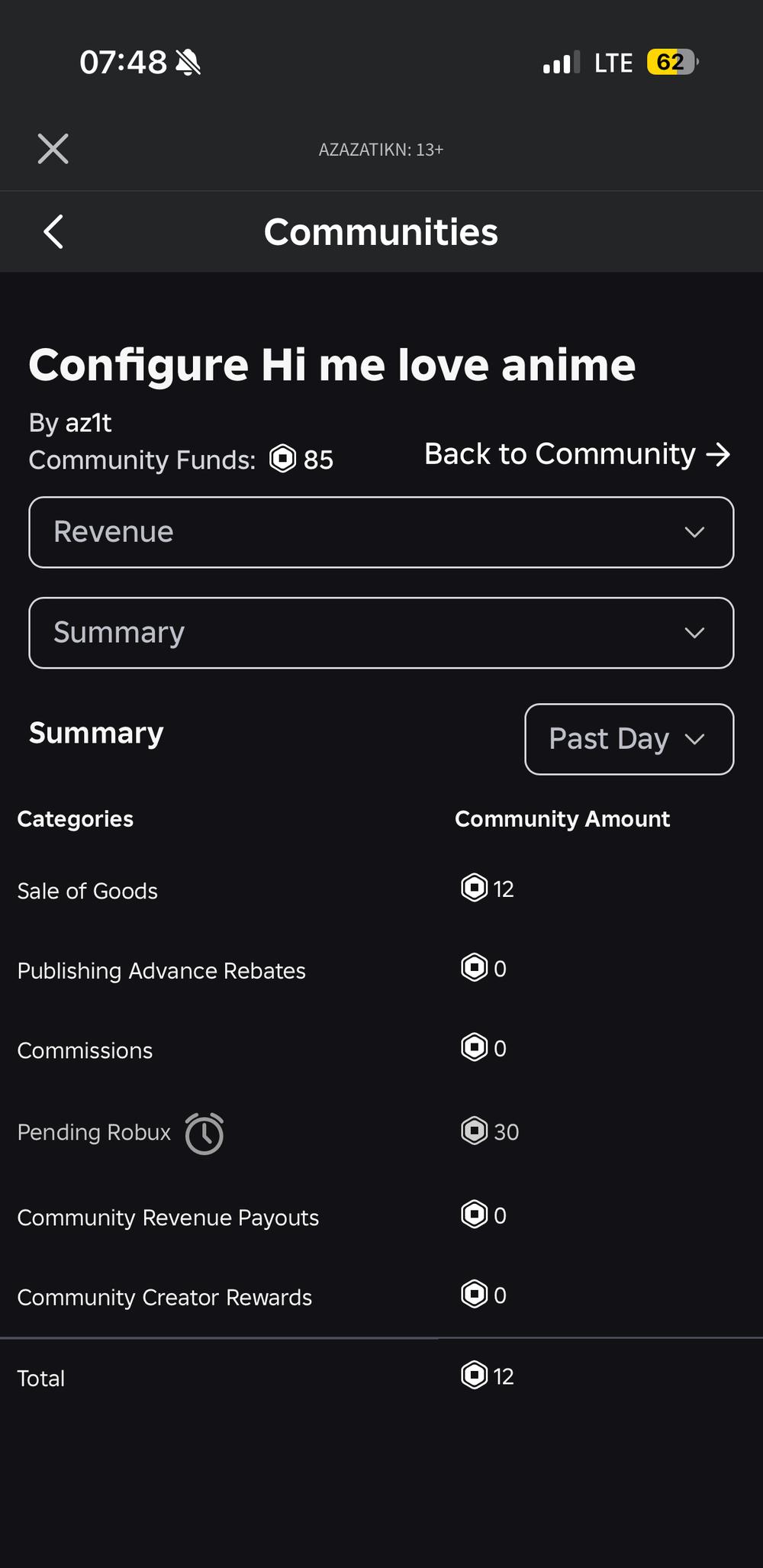Tap the Robux icon in Pending Robux row
Image resolution: width=763 pixels, height=1568 pixels.
coord(475,1131)
